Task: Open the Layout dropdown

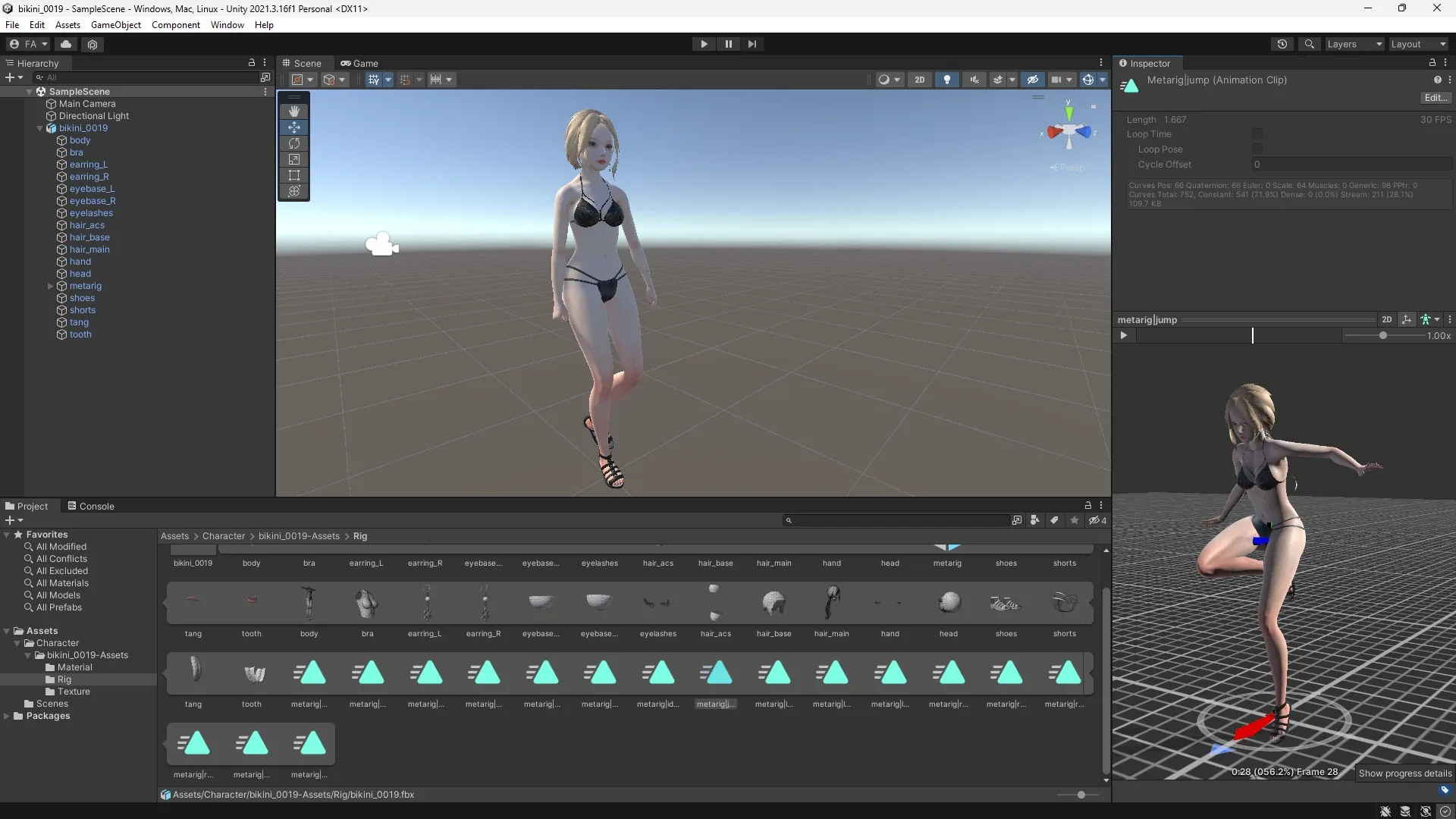Action: point(1417,44)
